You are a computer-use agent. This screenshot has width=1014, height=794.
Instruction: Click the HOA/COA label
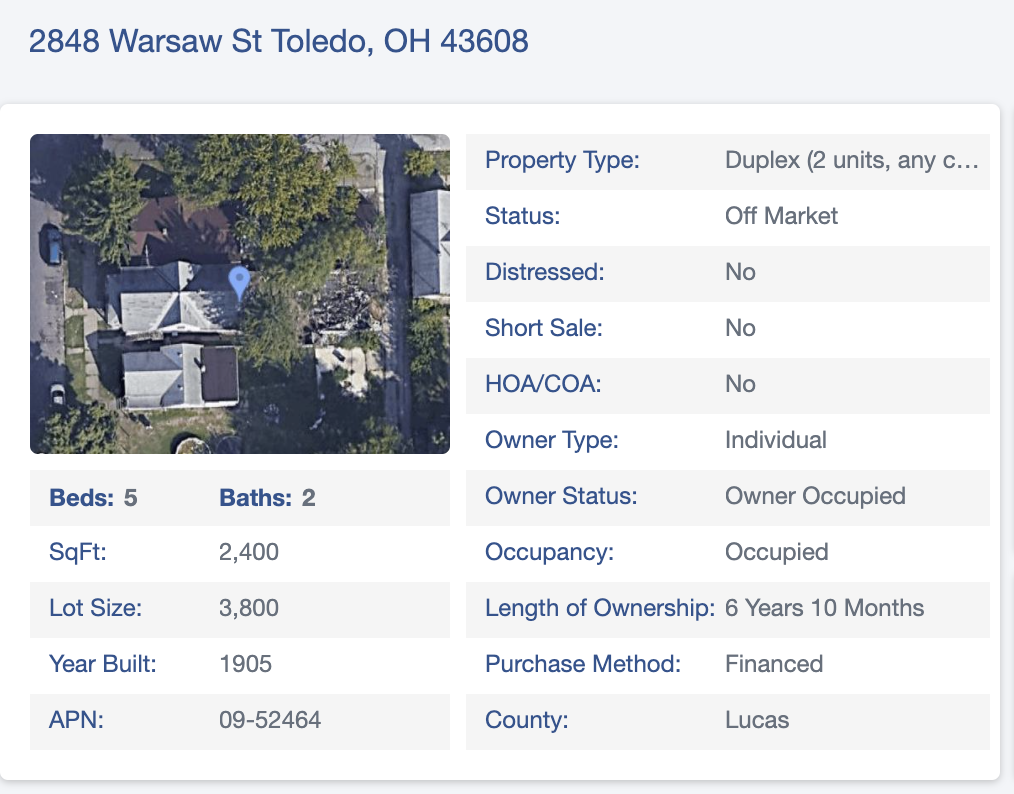[543, 384]
